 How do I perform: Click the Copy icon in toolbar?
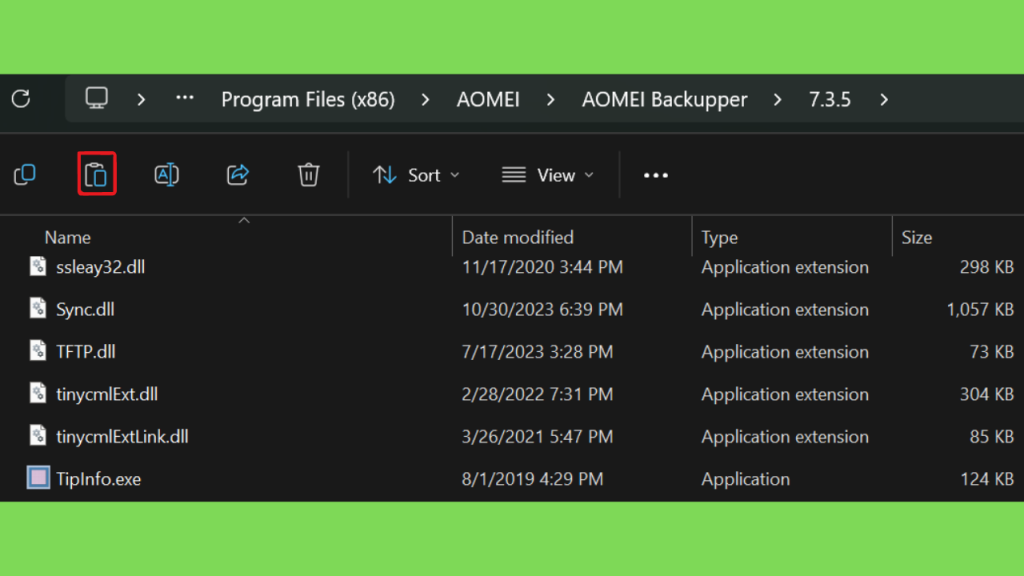(25, 174)
